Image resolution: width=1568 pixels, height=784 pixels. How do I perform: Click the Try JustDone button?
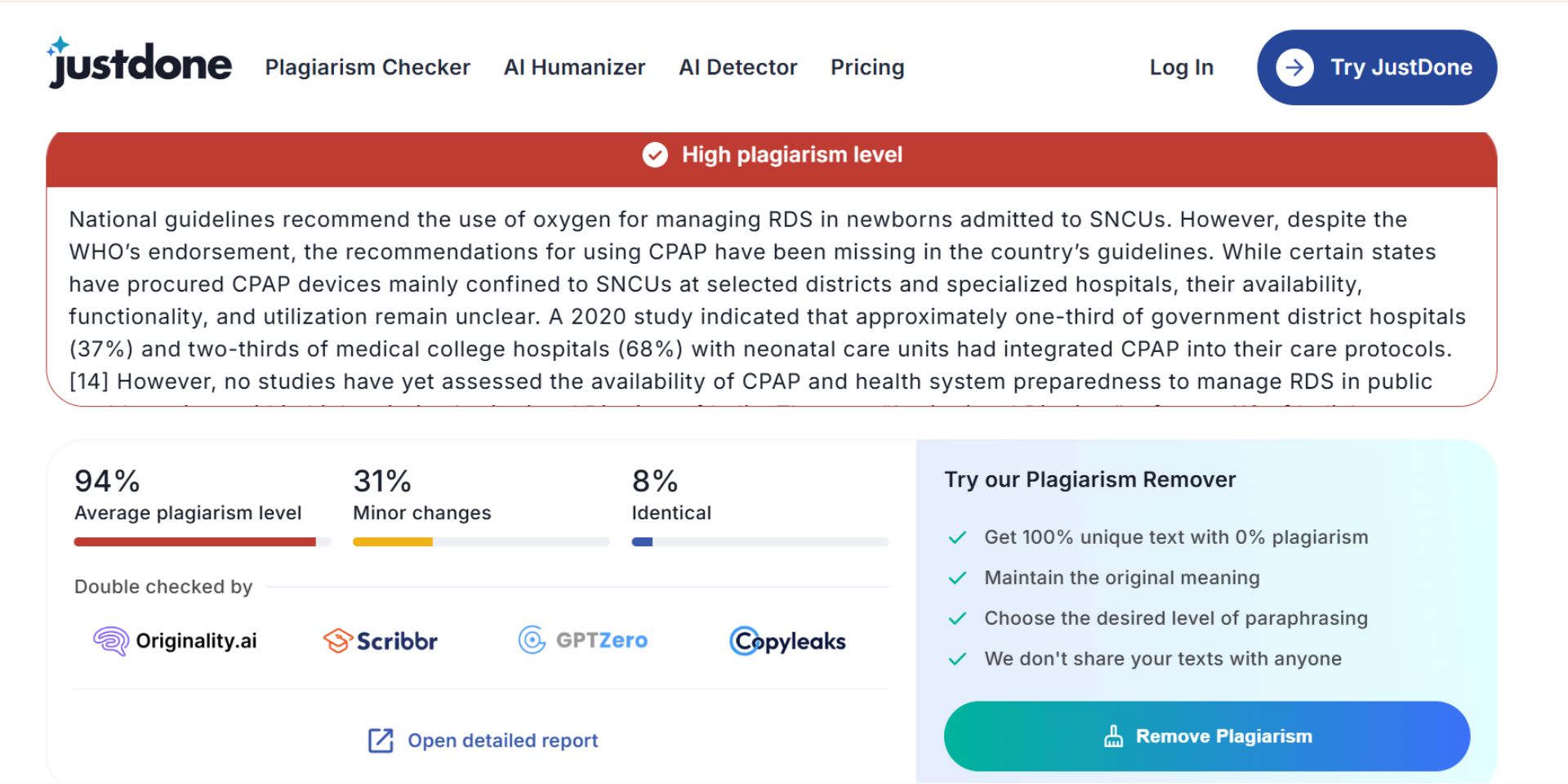pos(1377,68)
